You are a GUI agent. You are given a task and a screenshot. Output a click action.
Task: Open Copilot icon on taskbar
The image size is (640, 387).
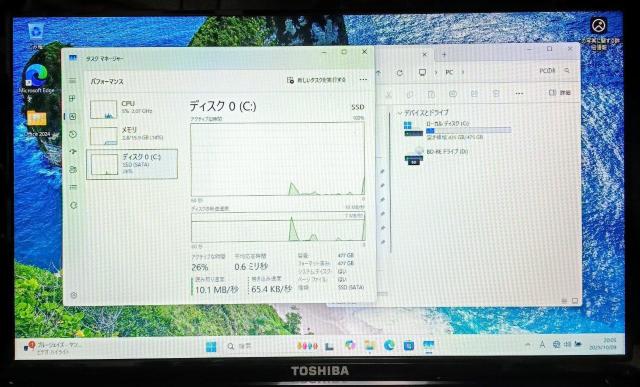pyautogui.click(x=350, y=346)
